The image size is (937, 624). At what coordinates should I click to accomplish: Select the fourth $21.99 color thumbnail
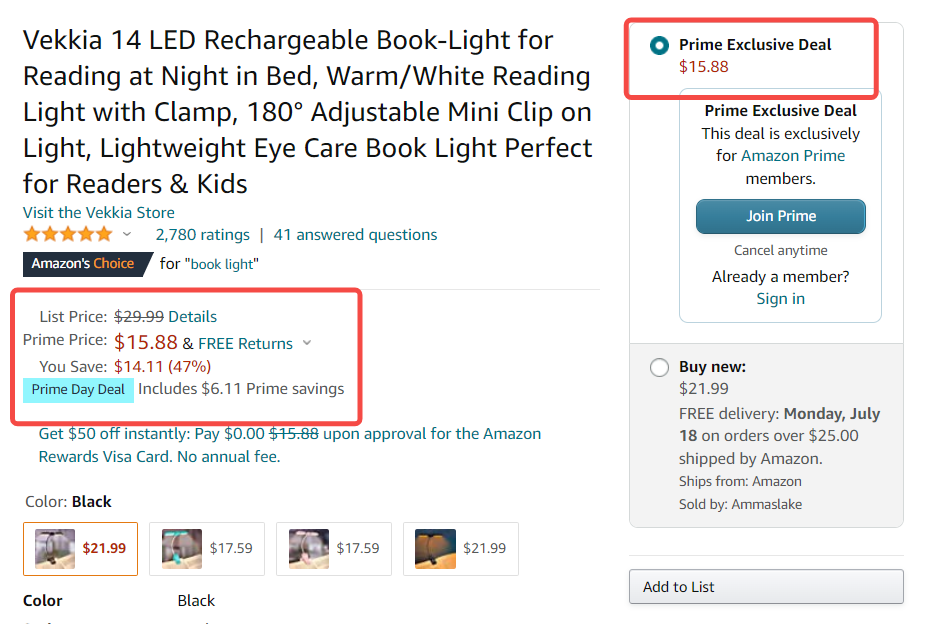pos(460,548)
